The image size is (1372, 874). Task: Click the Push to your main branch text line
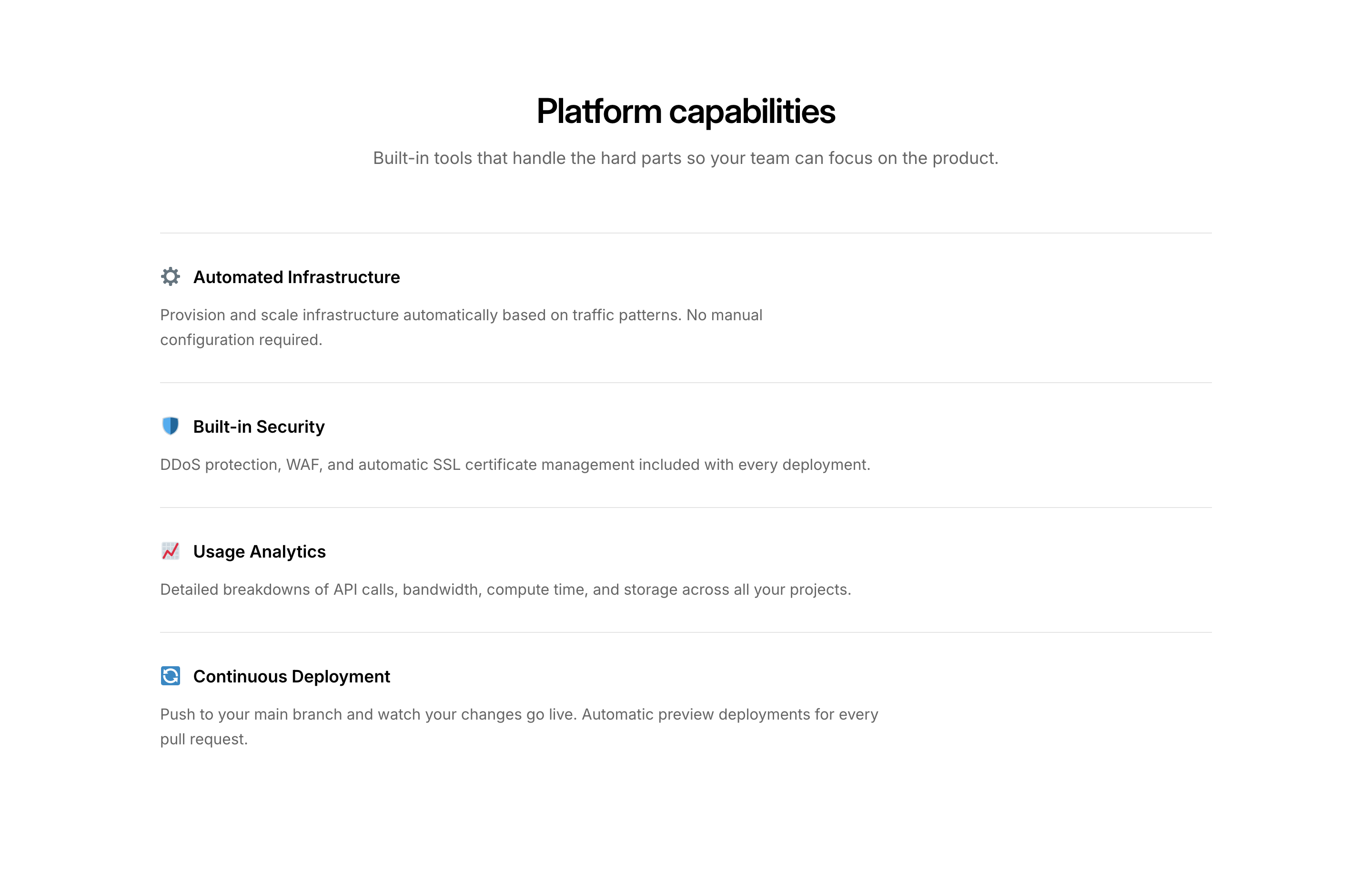coord(519,714)
